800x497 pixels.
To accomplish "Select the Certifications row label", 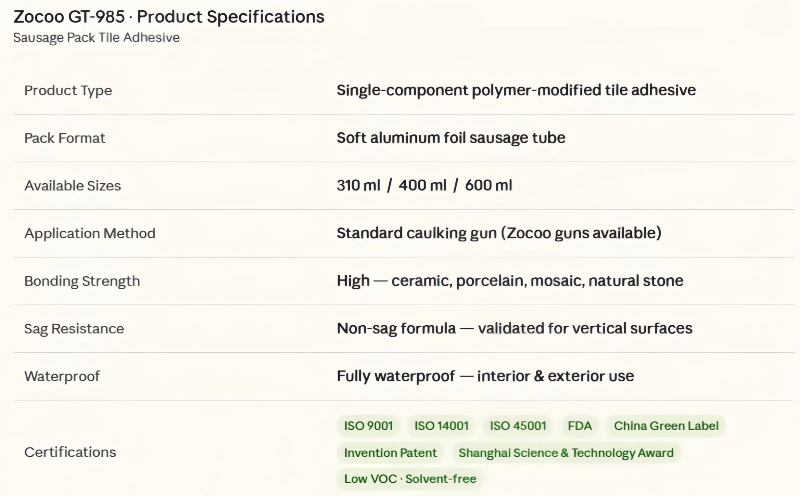I will (x=70, y=452).
